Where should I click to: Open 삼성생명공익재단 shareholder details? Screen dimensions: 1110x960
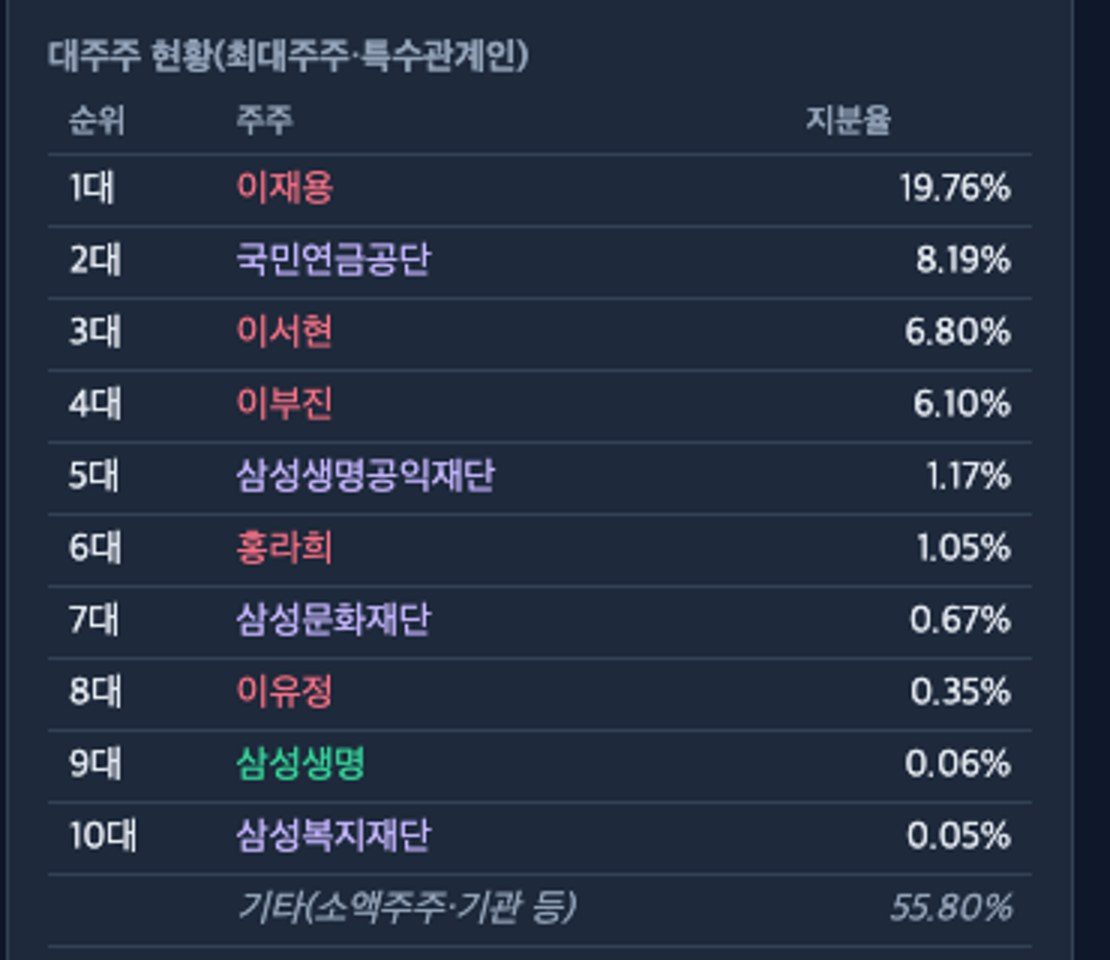365,476
